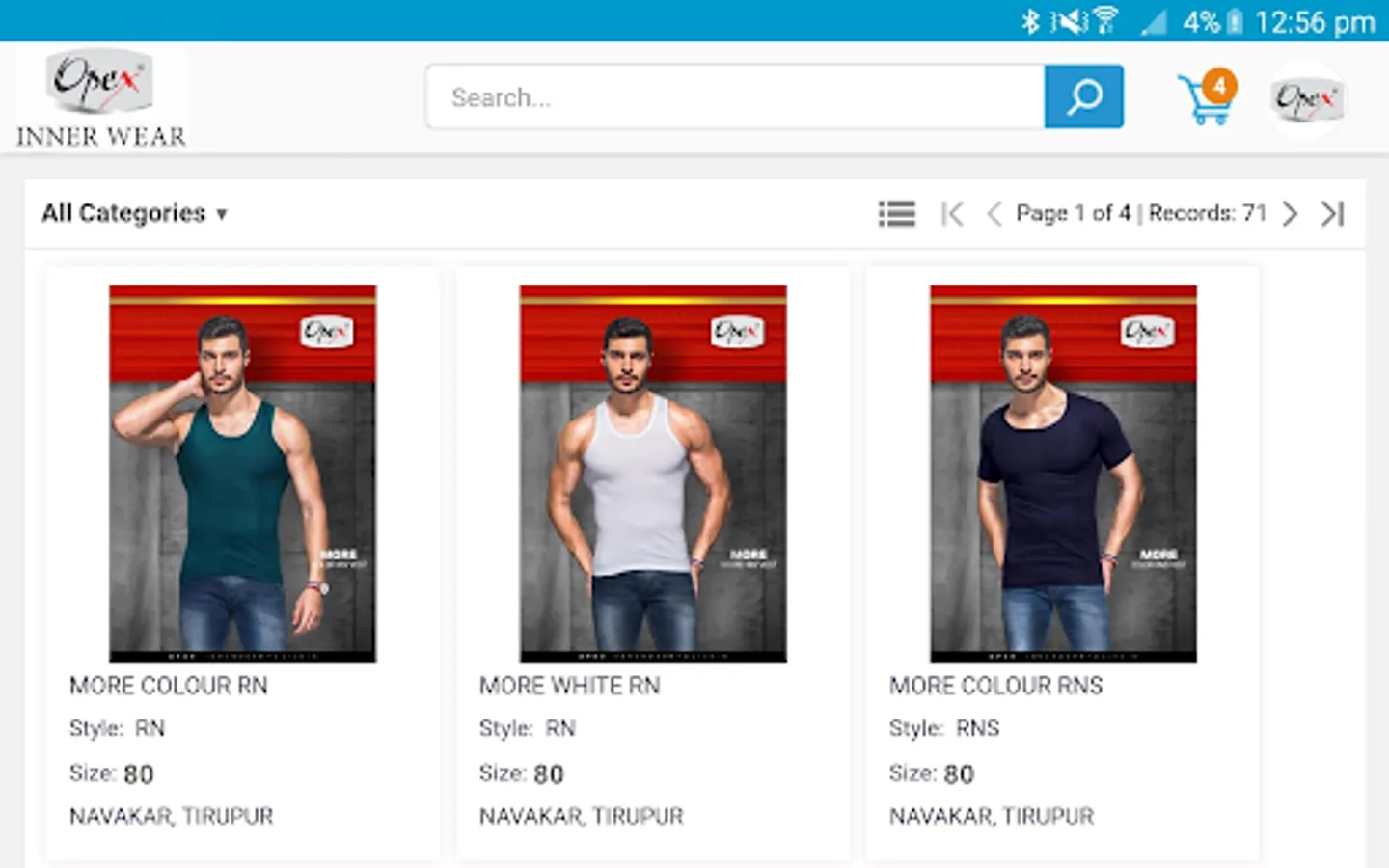Open the MORE WHITE RN product image
This screenshot has width=1389, height=868.
tap(653, 474)
